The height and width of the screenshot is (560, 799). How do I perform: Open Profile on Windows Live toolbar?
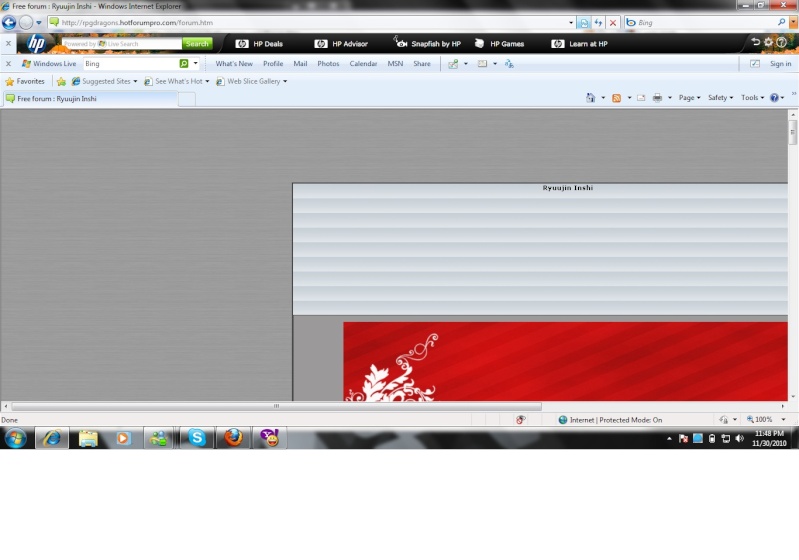tap(273, 64)
